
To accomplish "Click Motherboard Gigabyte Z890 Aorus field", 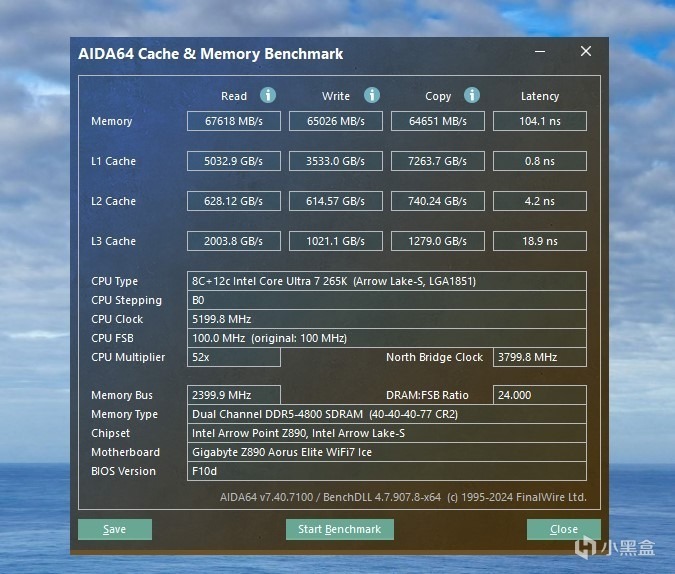I will (x=387, y=452).
